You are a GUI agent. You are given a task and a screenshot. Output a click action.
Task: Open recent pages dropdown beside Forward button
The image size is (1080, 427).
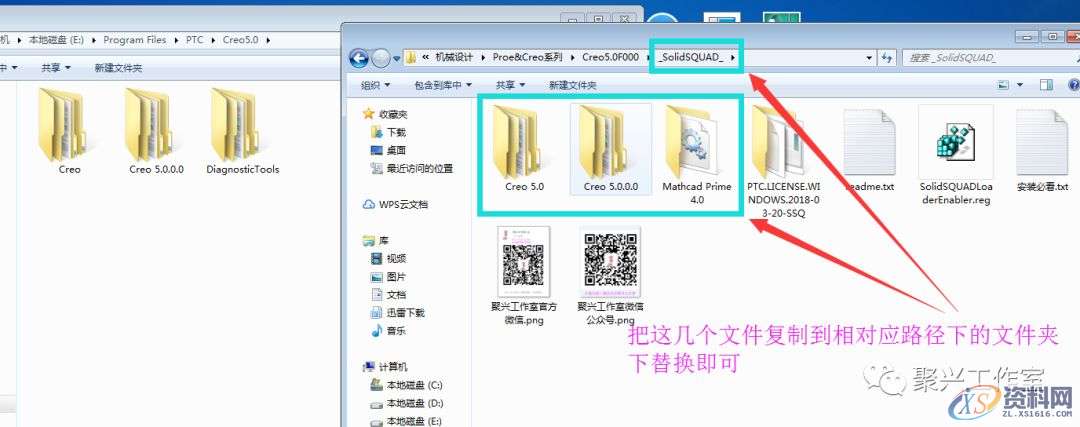coord(396,59)
